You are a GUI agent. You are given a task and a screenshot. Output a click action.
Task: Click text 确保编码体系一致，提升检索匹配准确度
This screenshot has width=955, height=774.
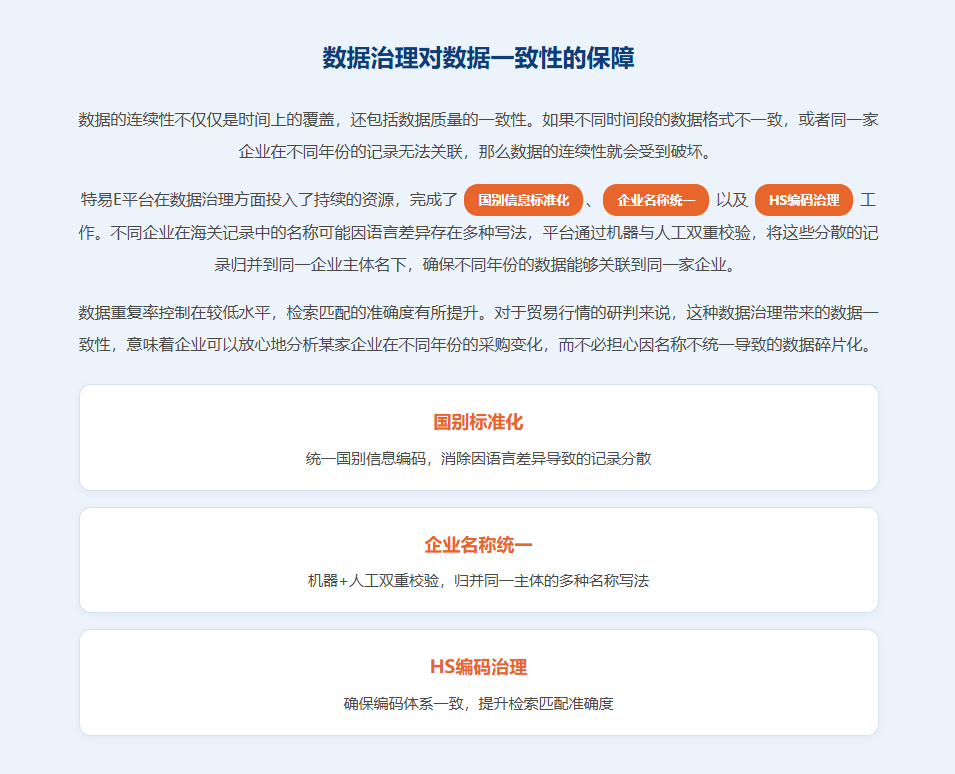[x=478, y=703]
